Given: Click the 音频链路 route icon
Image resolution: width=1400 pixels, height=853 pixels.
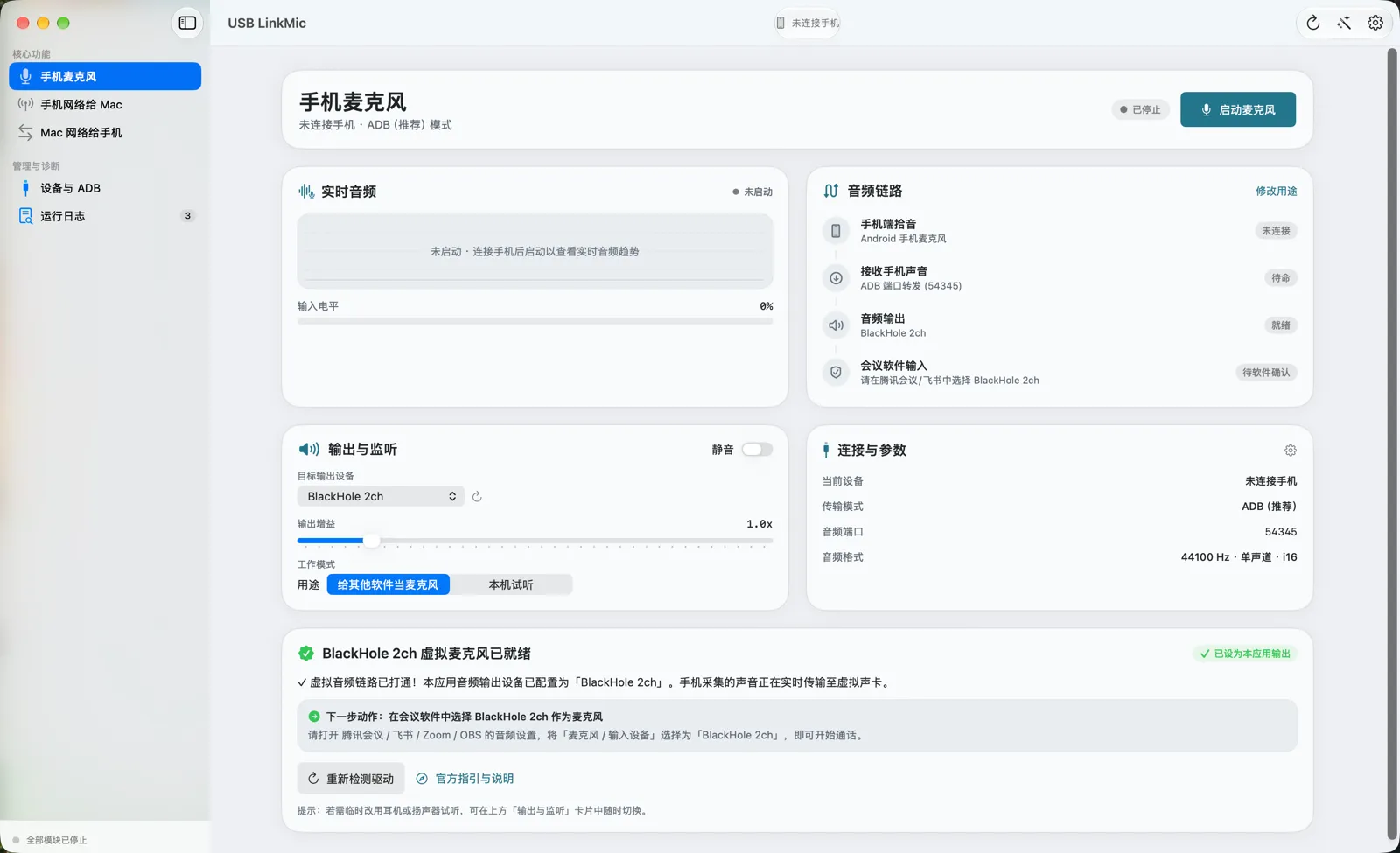Looking at the screenshot, I should point(830,191).
